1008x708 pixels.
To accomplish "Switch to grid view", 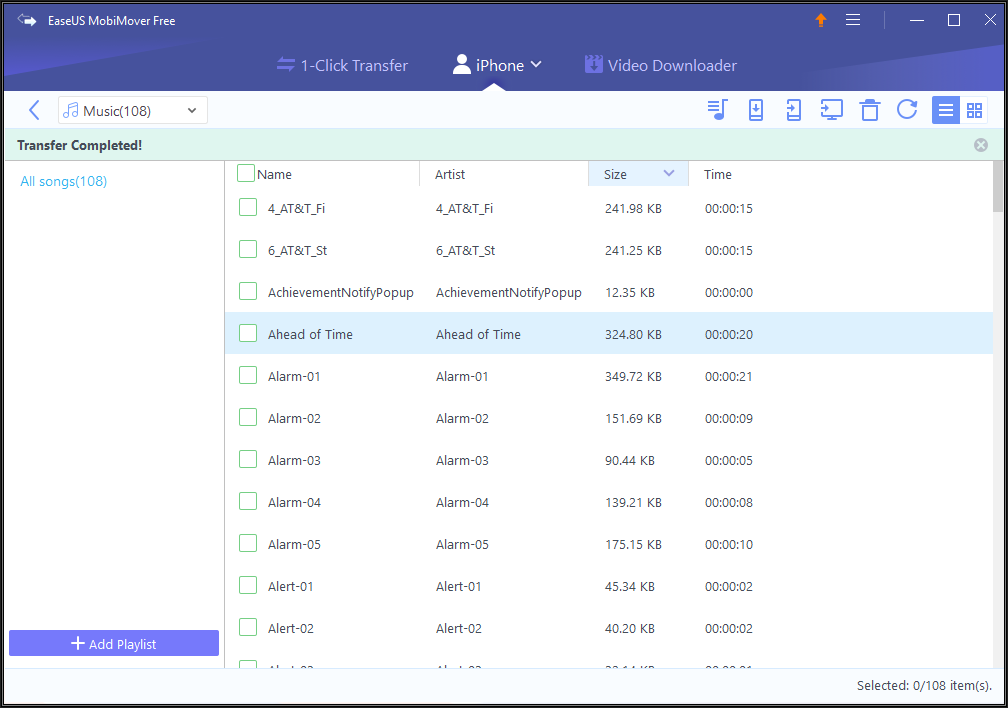I will [975, 110].
